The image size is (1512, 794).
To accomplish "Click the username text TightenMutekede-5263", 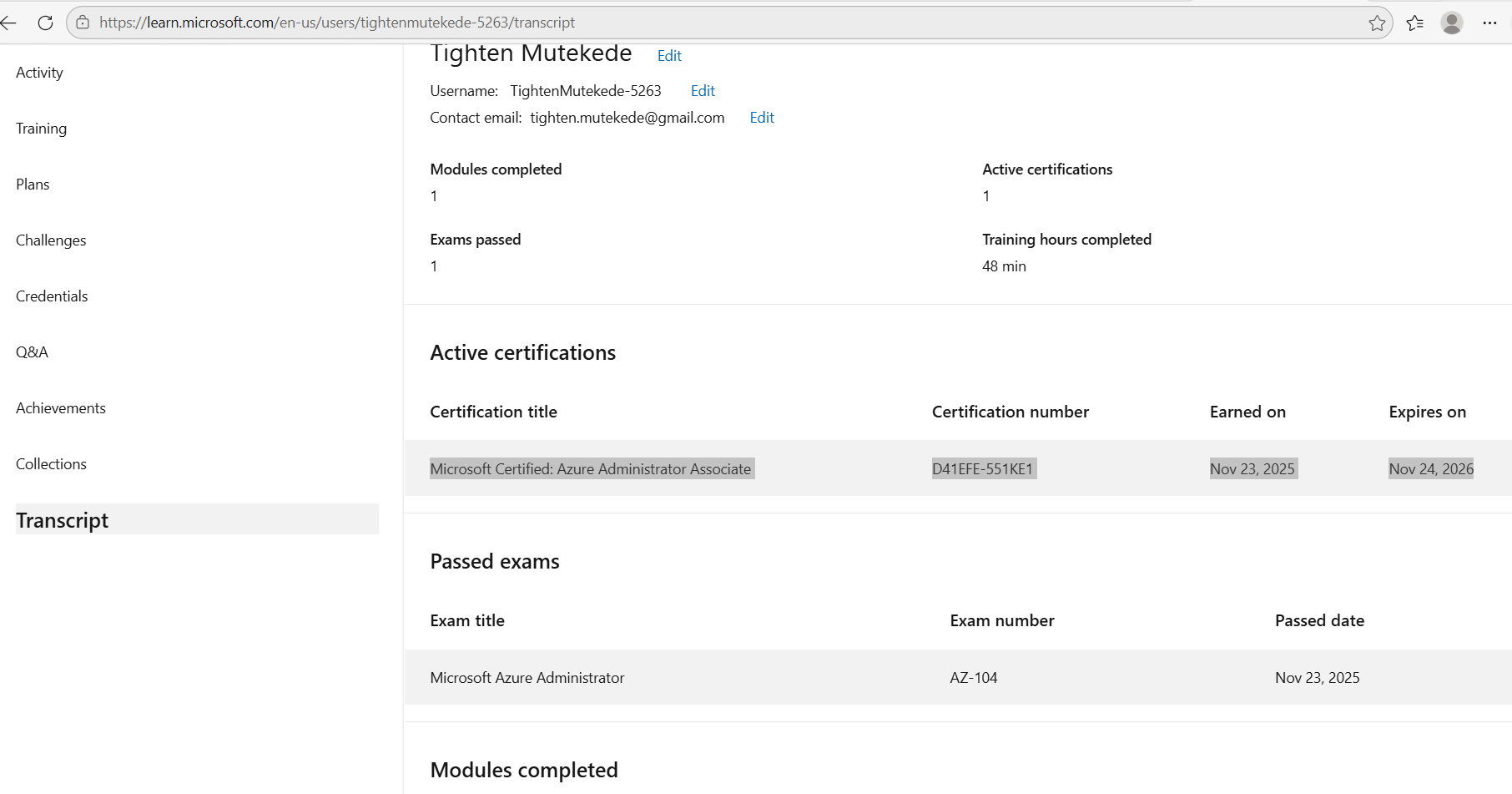I will tap(586, 91).
